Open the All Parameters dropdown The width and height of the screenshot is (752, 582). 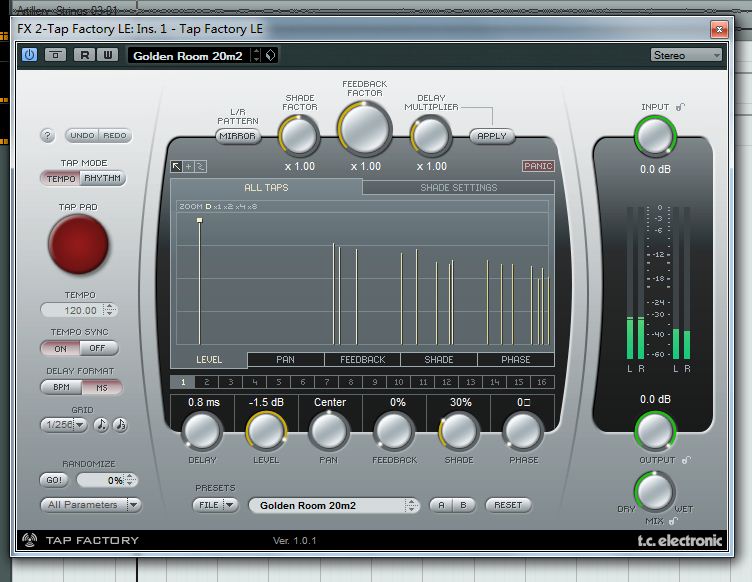coord(91,505)
